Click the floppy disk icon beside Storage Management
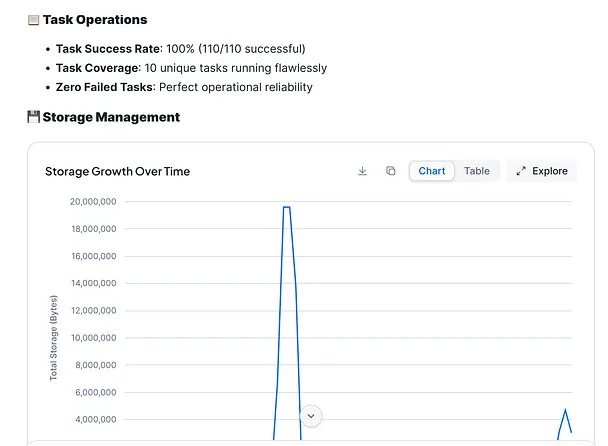Screen dimensions: 608x446 point(33,117)
